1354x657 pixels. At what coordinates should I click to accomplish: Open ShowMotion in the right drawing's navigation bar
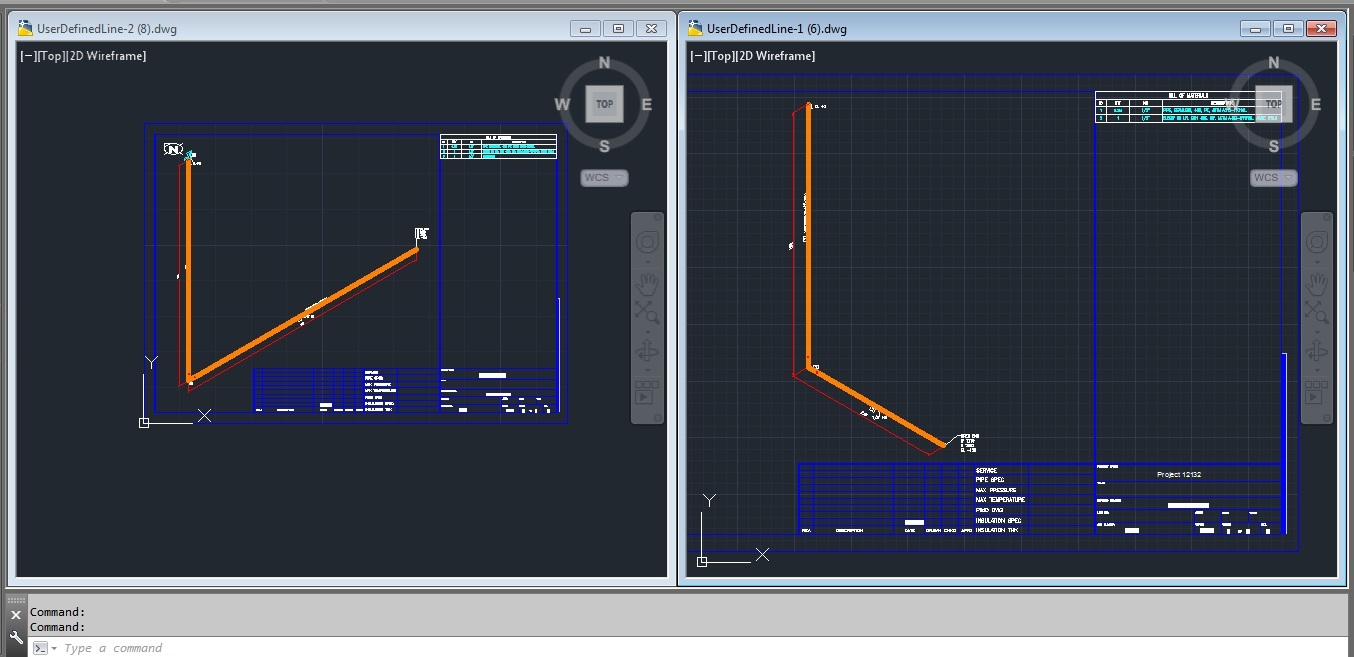click(x=1317, y=391)
